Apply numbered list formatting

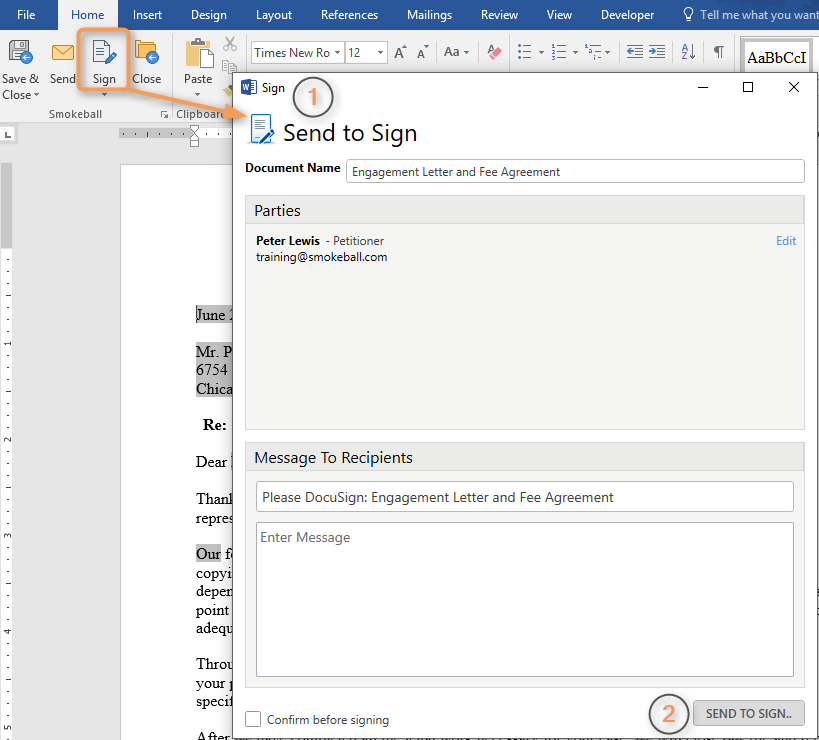coord(559,52)
